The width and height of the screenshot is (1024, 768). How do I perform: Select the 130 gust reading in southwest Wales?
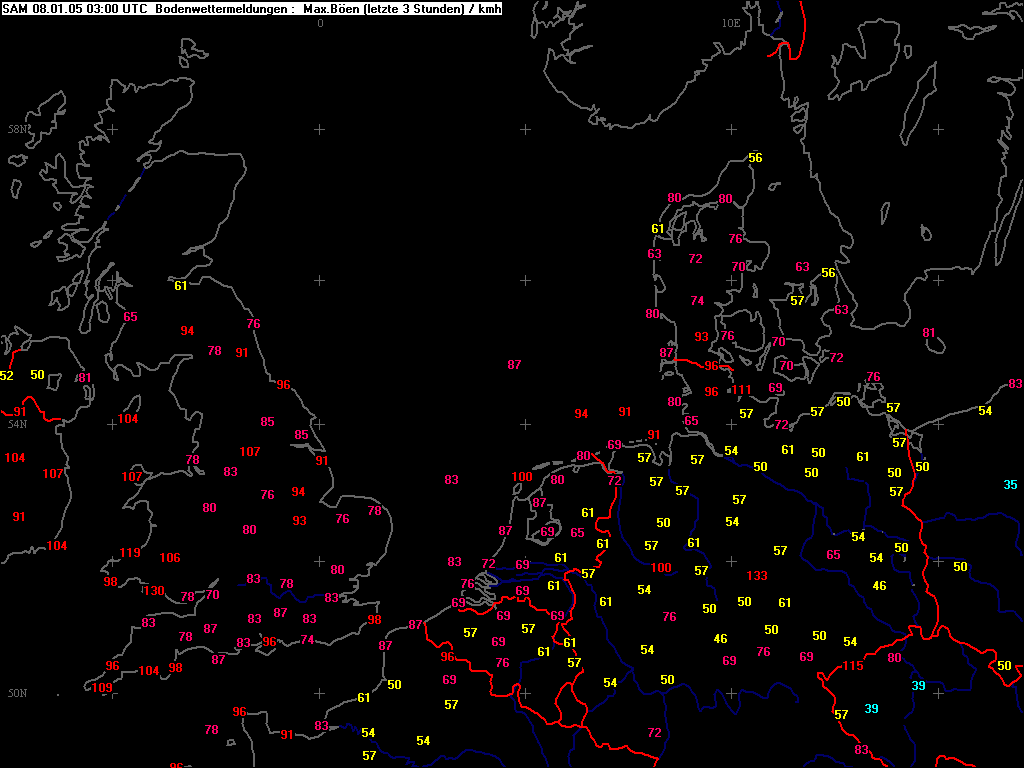click(x=154, y=590)
